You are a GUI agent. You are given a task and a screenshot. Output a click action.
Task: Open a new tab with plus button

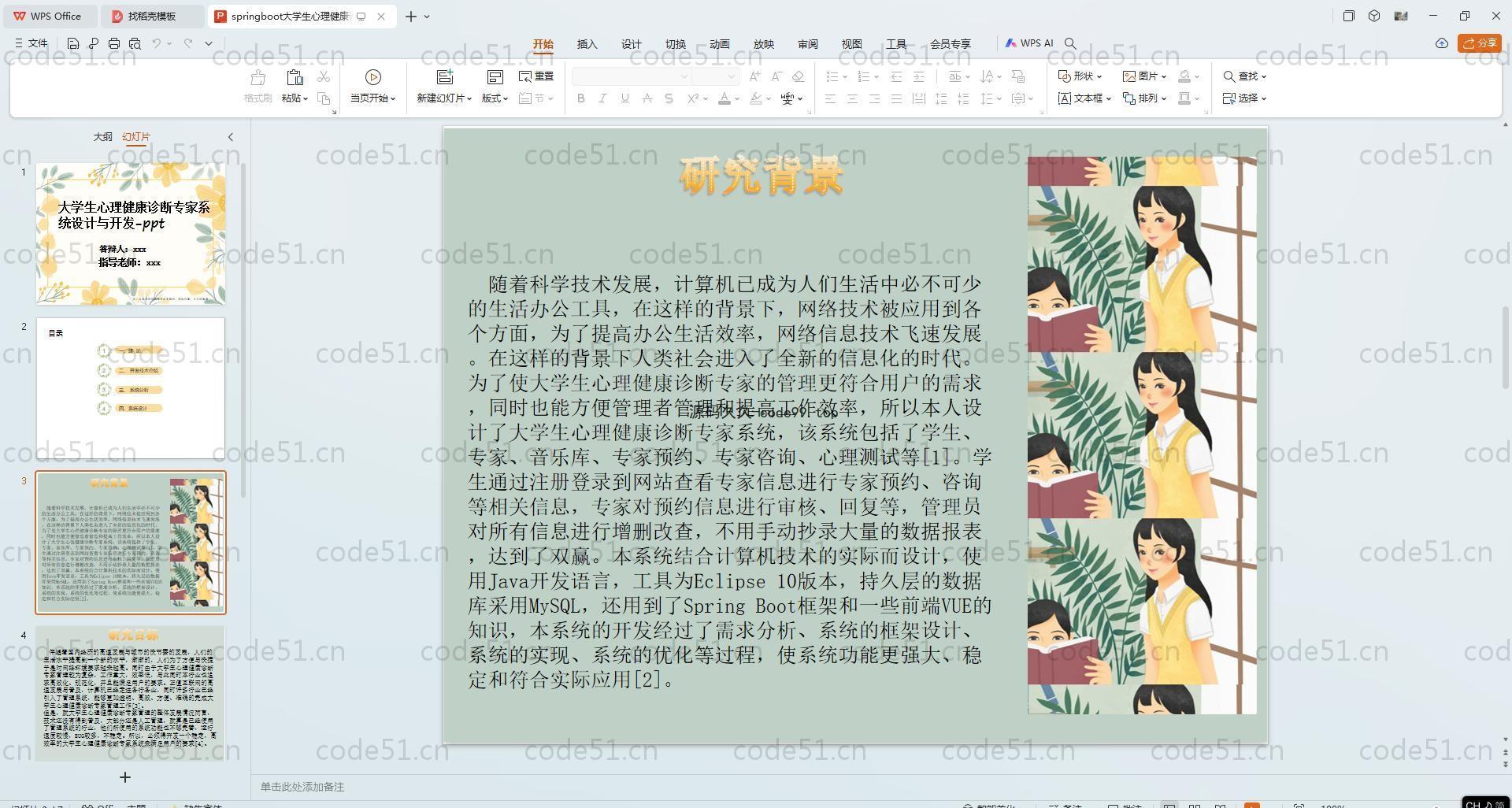[x=410, y=16]
